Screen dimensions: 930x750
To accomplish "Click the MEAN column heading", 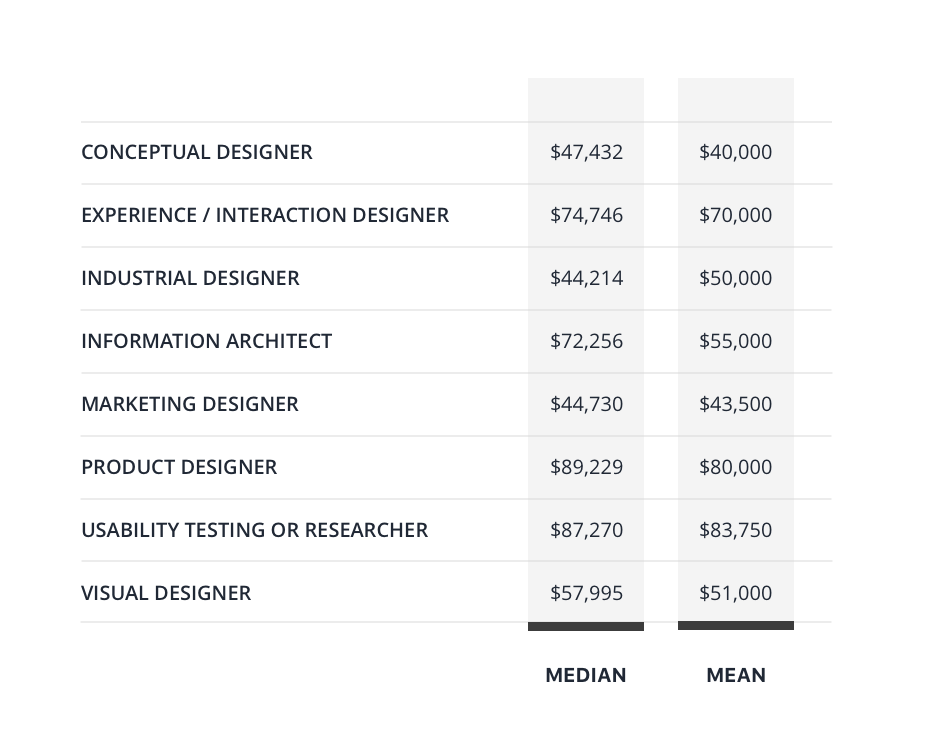I will (x=736, y=675).
